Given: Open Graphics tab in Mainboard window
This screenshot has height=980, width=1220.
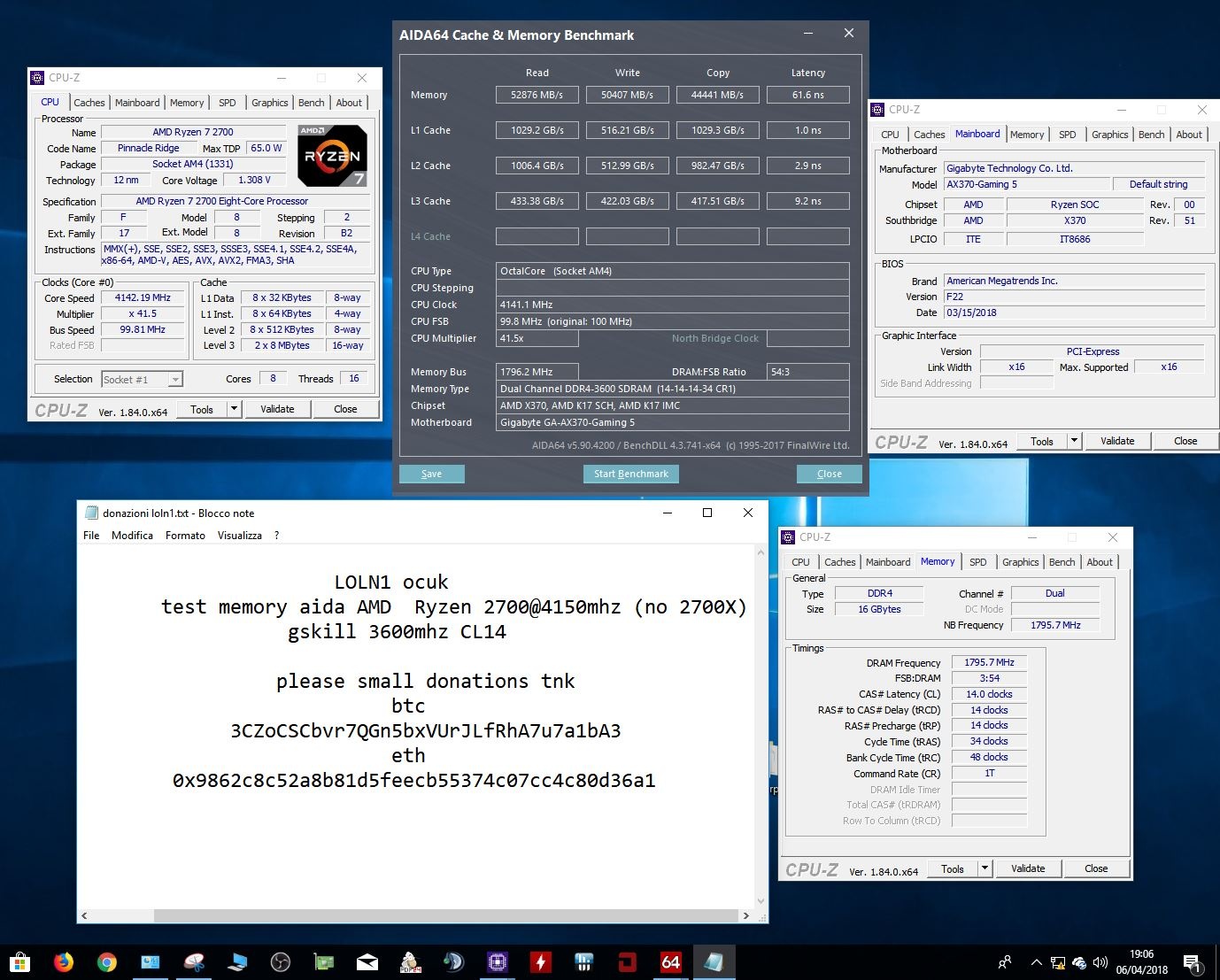Looking at the screenshot, I should 1109,135.
